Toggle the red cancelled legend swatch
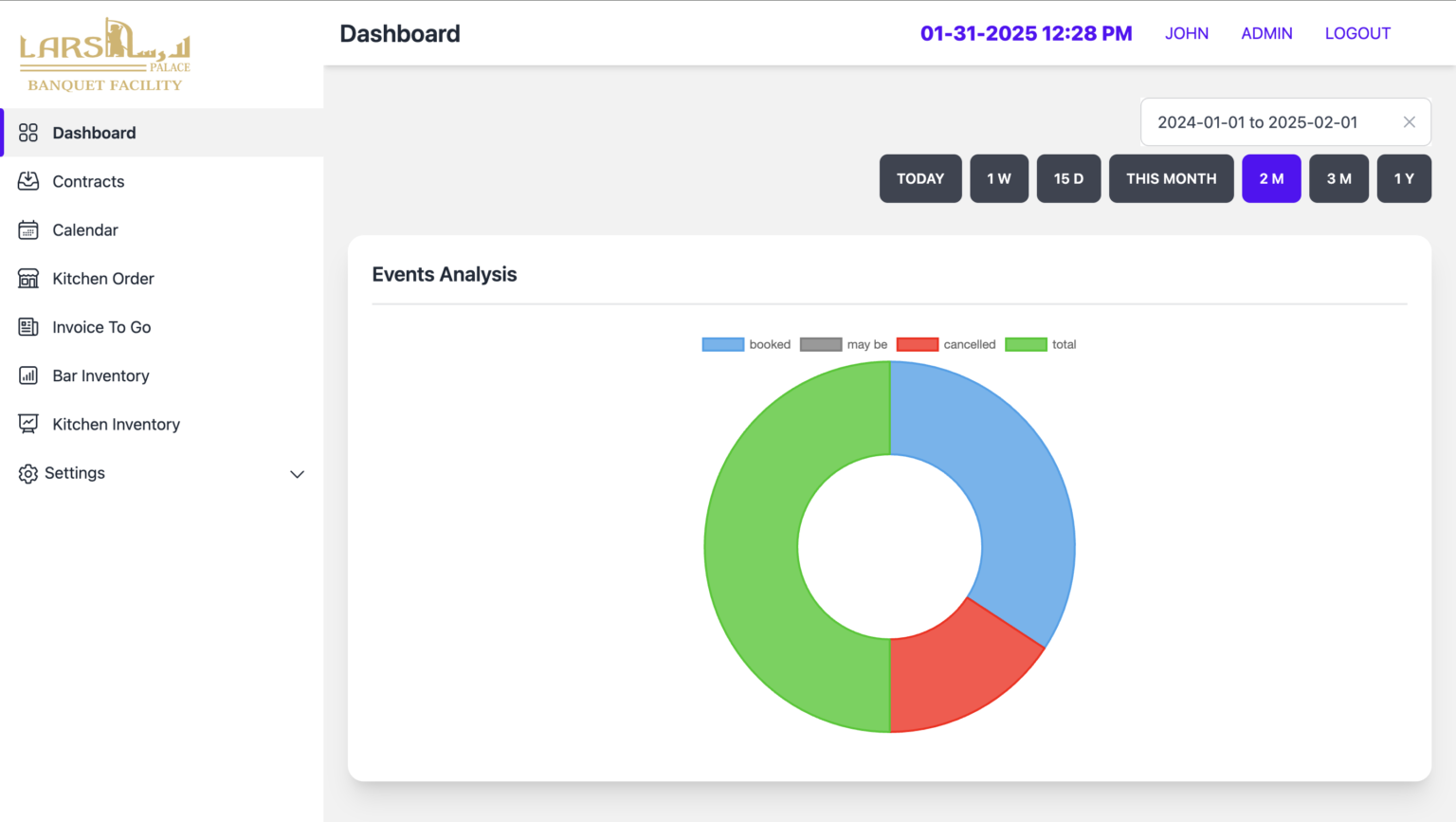 click(918, 344)
